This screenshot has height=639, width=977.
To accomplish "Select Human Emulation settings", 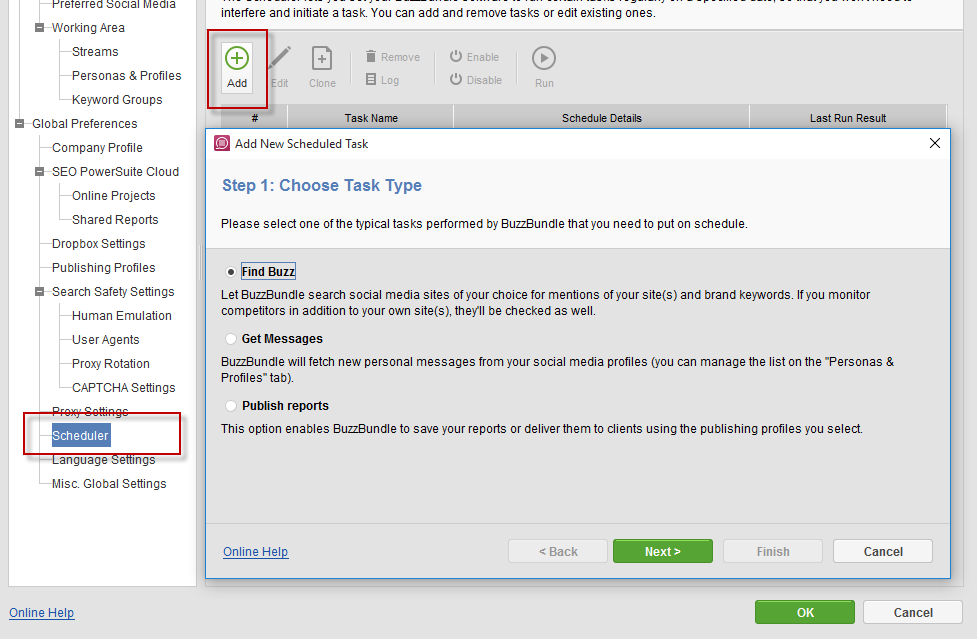I will (x=122, y=316).
